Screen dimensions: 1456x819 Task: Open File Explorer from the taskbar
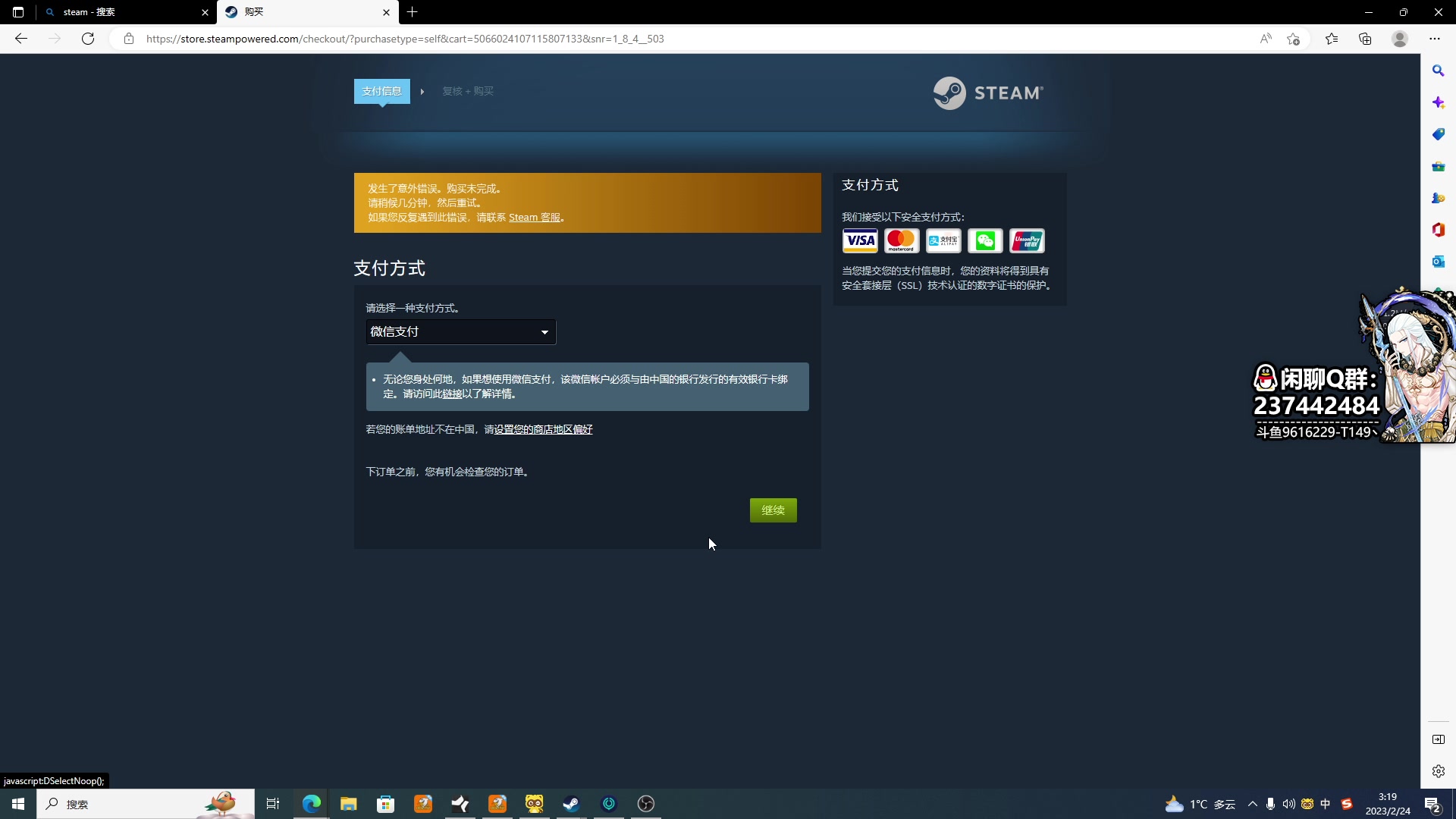[349, 804]
